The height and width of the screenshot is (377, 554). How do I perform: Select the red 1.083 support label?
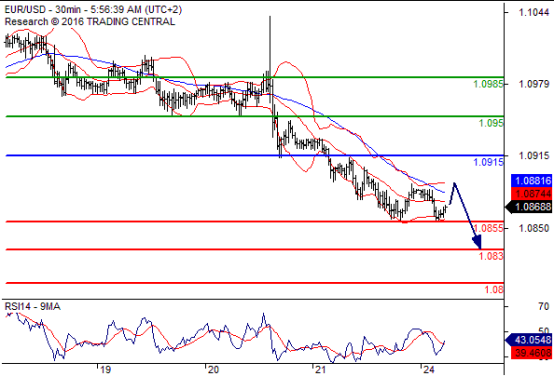[x=491, y=256]
